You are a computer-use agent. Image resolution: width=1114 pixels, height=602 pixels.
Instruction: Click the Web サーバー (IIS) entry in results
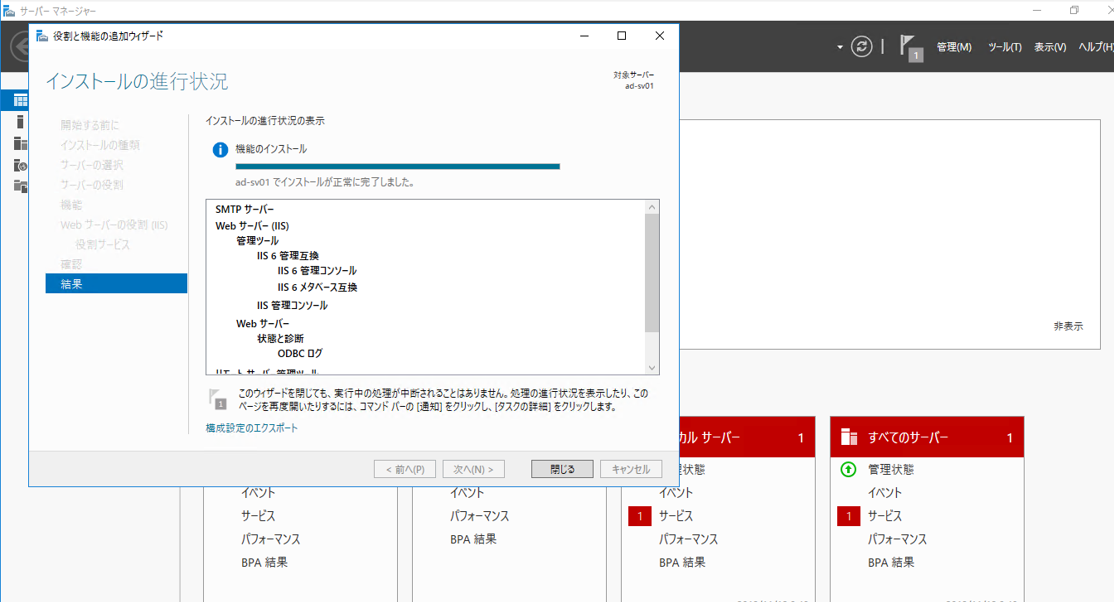(252, 225)
